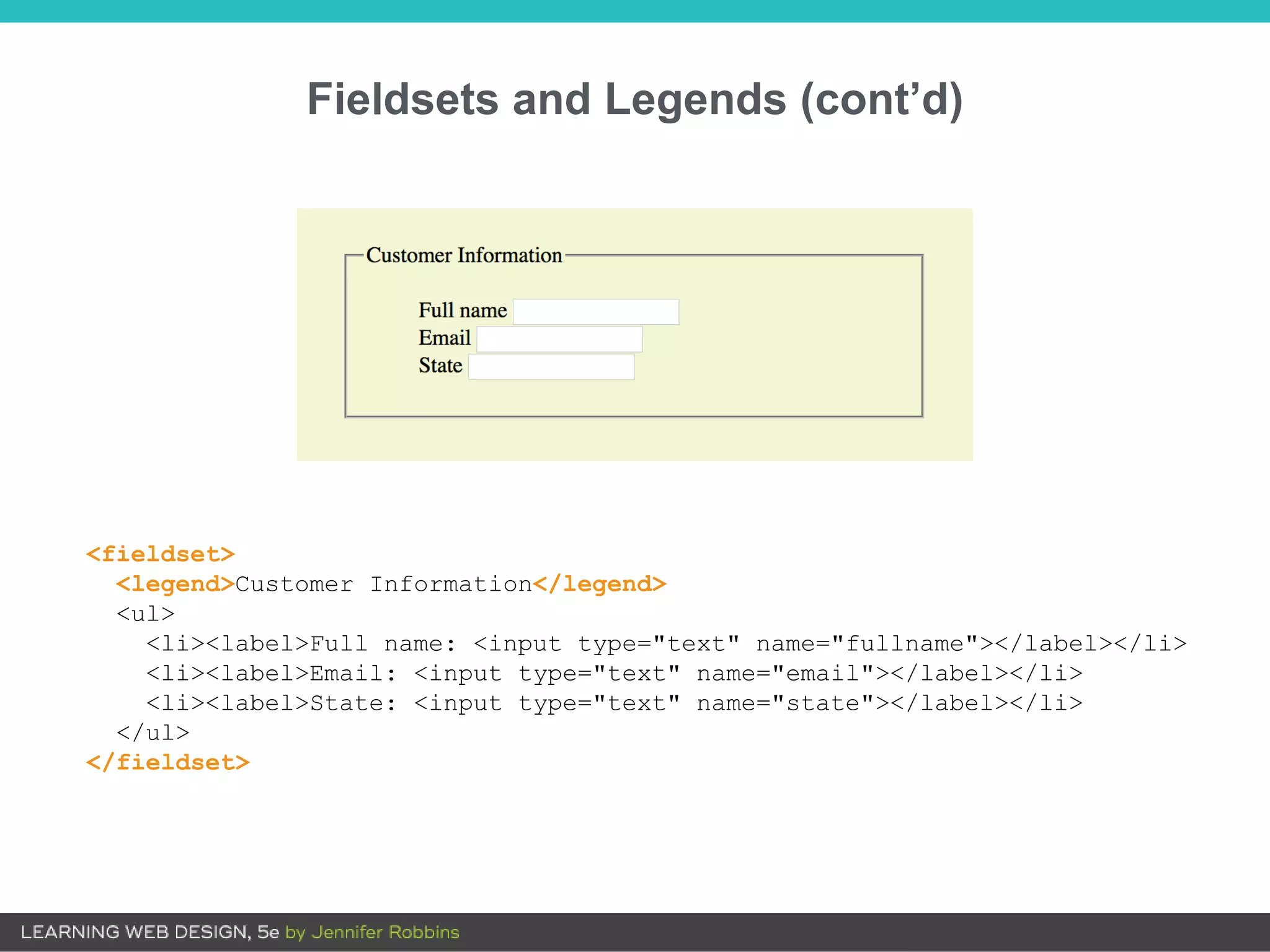
Task: Click the 'Customer Information' legend on the fieldset
Action: pos(464,255)
